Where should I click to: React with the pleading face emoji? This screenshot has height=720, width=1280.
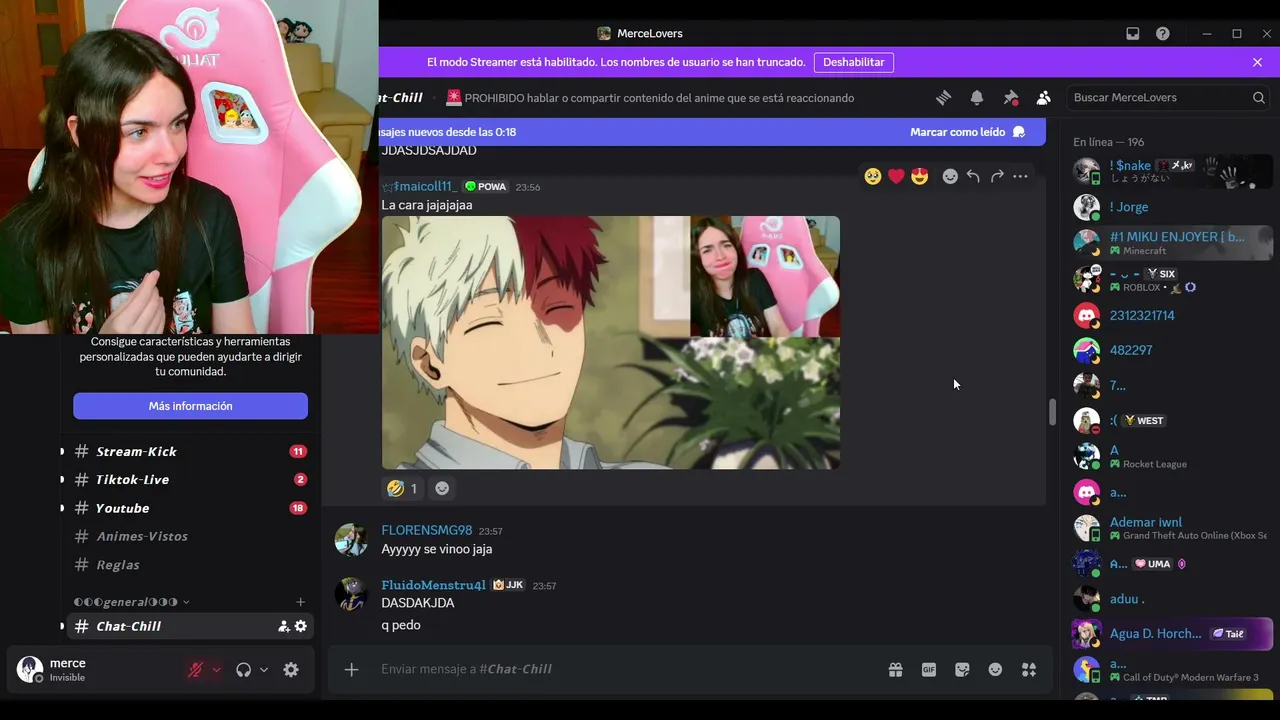(x=873, y=176)
